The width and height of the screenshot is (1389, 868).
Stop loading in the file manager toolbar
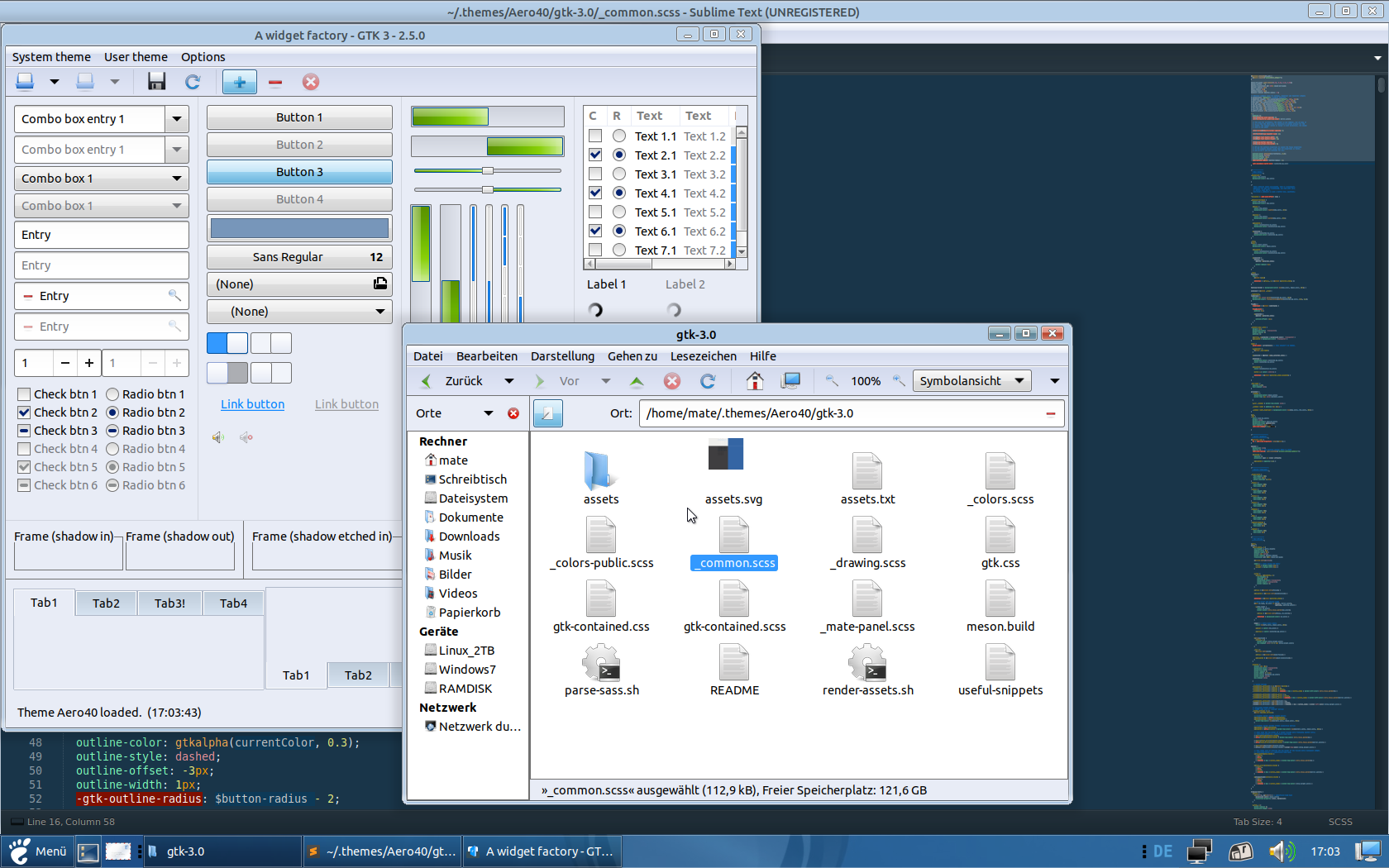click(672, 381)
